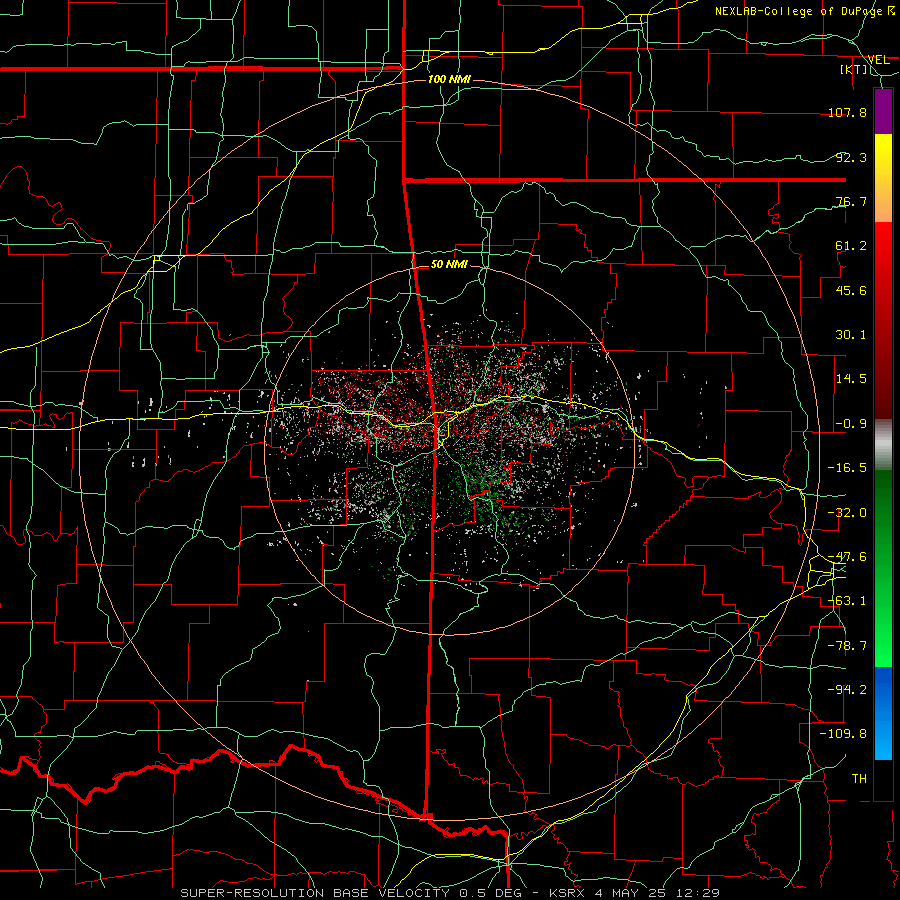Click the 76.7 velocity scale value
900x900 pixels.
click(x=851, y=201)
